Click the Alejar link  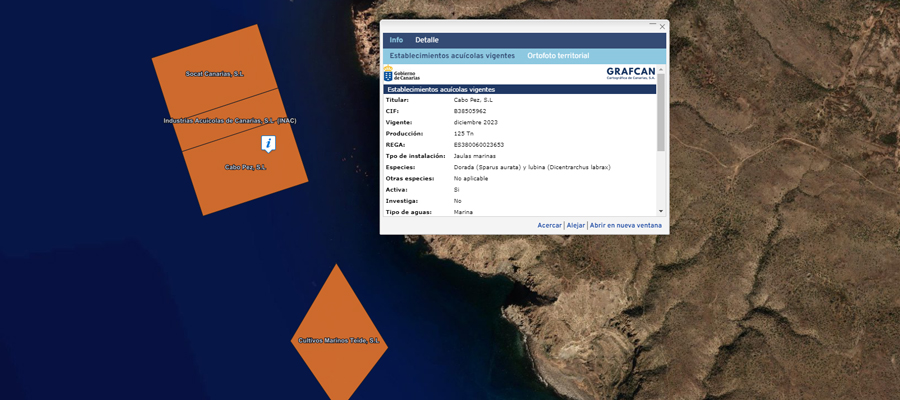(x=576, y=226)
